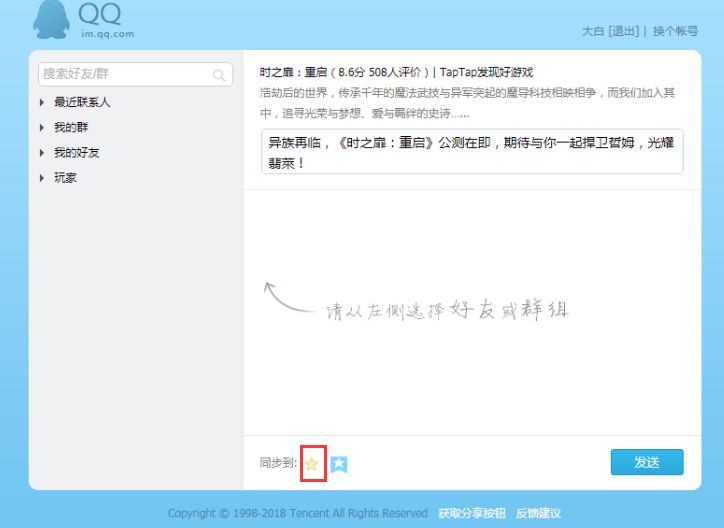
Task: Click the im.qq.com text under logo
Action: 108,34
